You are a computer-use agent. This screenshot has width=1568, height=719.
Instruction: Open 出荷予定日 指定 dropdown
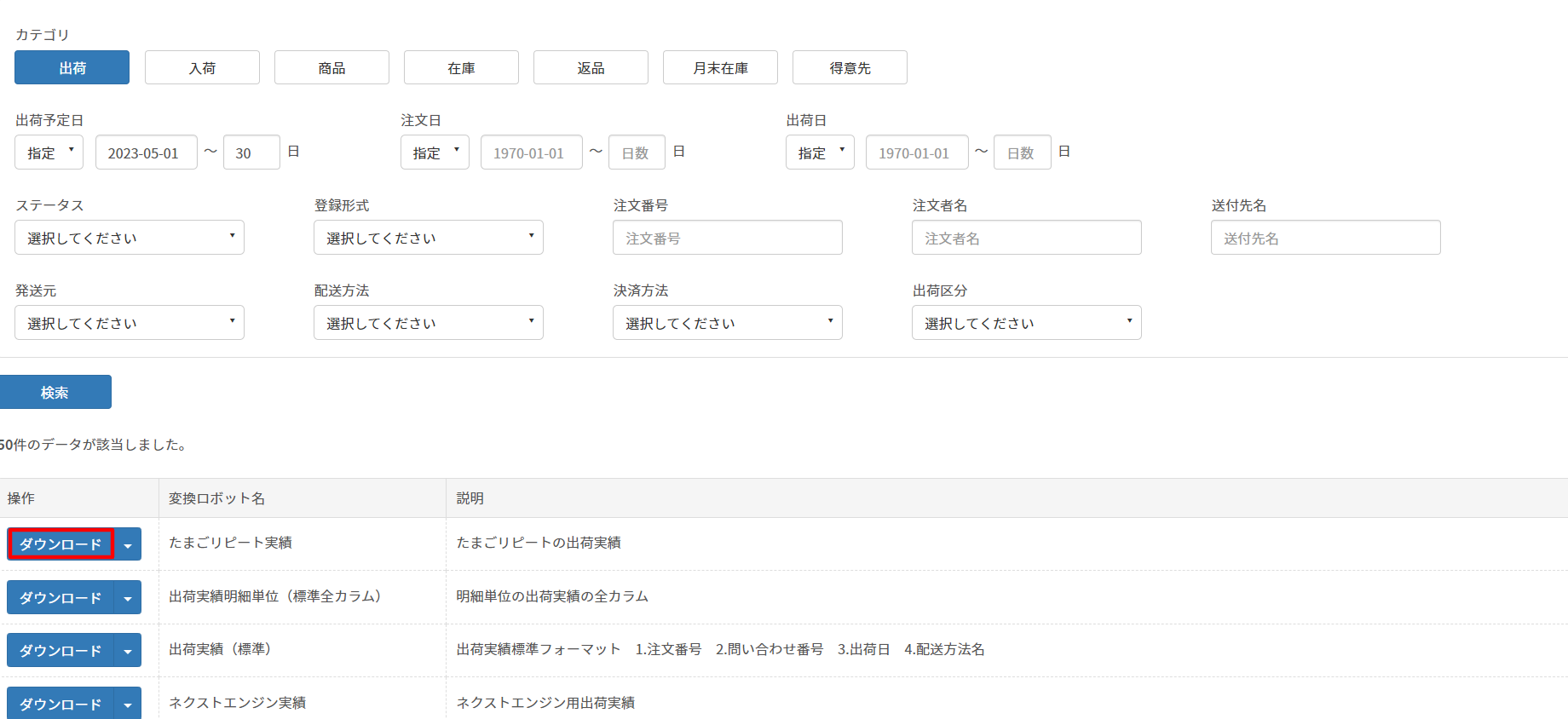(49, 152)
